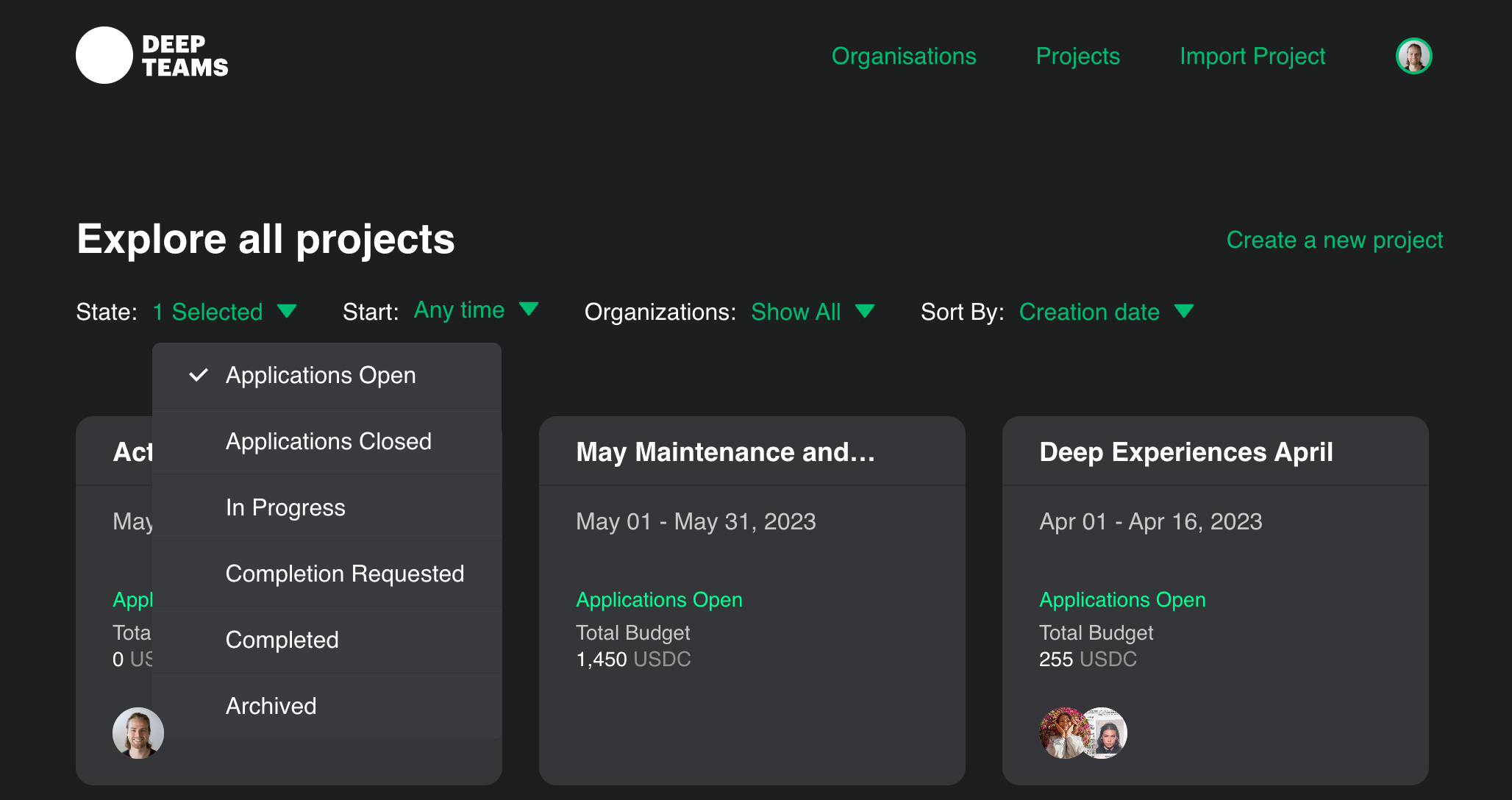Open the Organizations Show All dropdown

point(812,312)
